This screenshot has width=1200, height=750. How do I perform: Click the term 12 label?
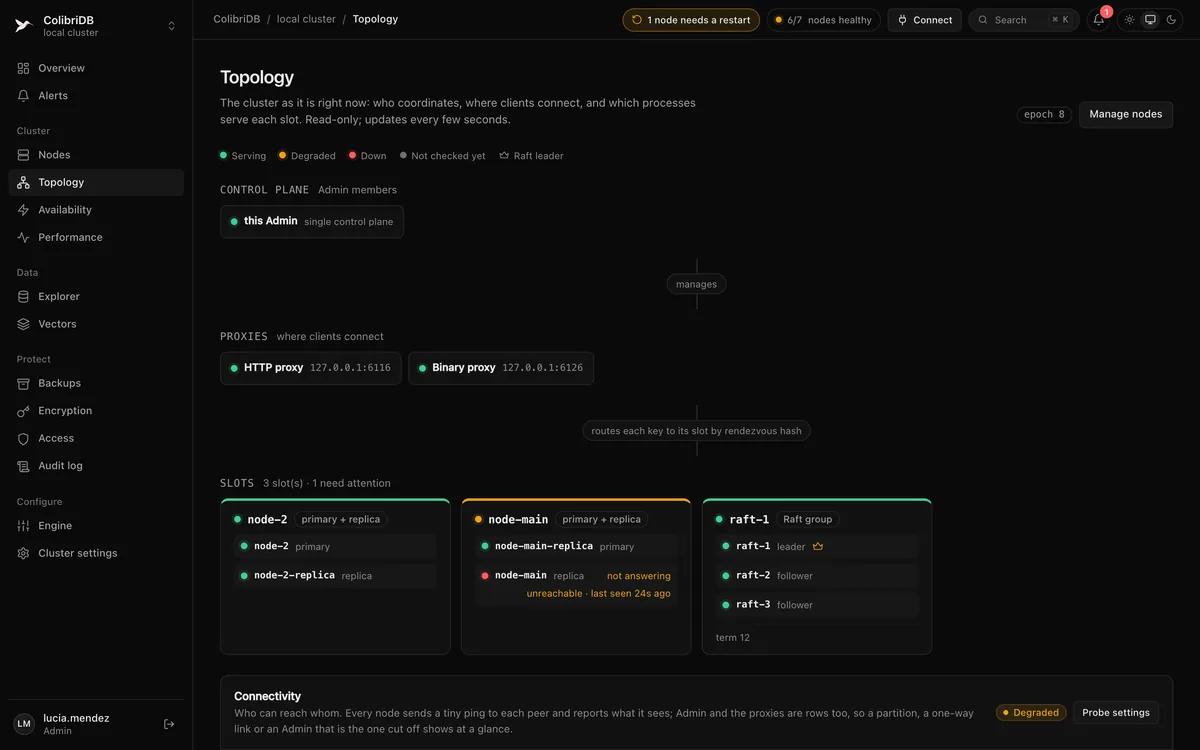tap(733, 638)
